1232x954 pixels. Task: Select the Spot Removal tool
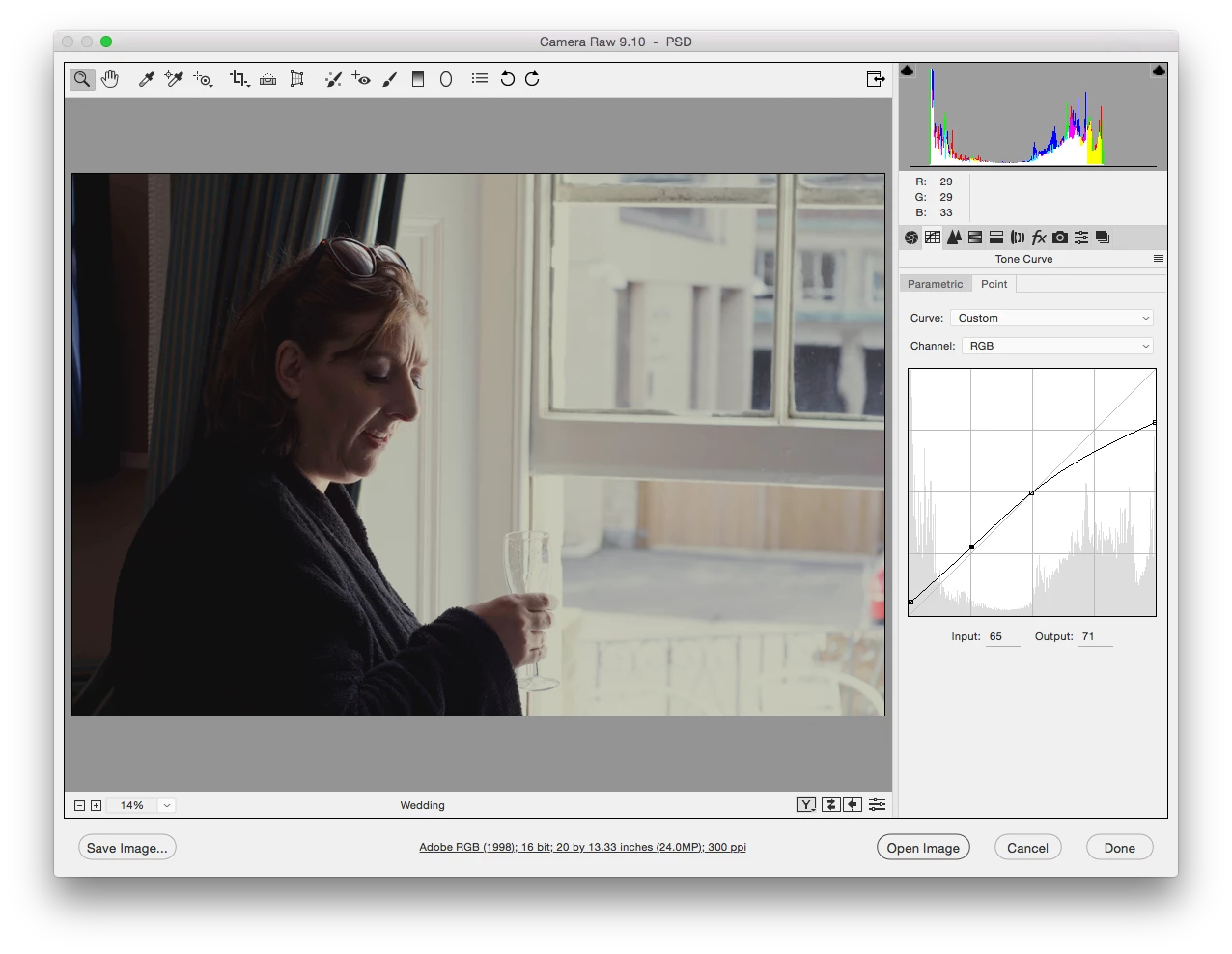tap(333, 79)
